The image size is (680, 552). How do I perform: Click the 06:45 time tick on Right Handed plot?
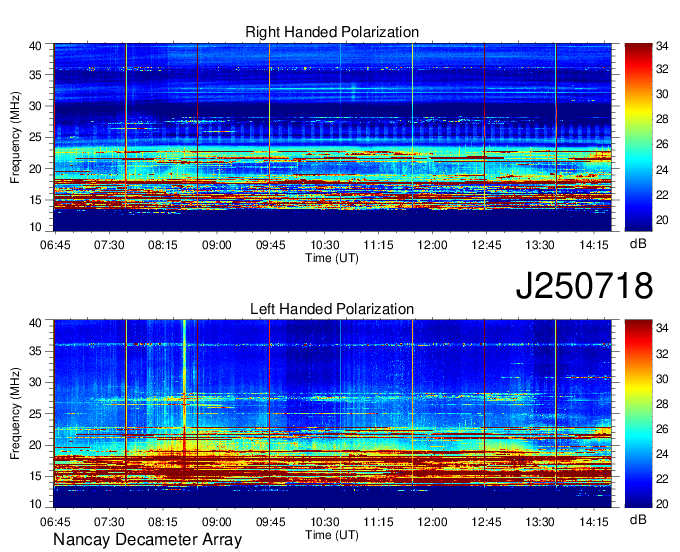click(x=55, y=245)
